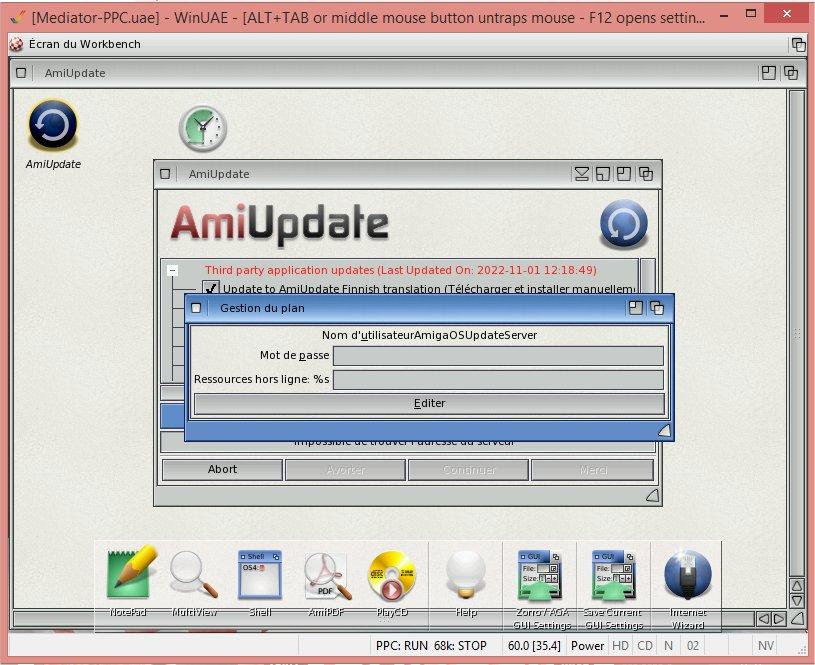Close the Gestion du plan dialog
815x665 pixels.
coord(196,308)
